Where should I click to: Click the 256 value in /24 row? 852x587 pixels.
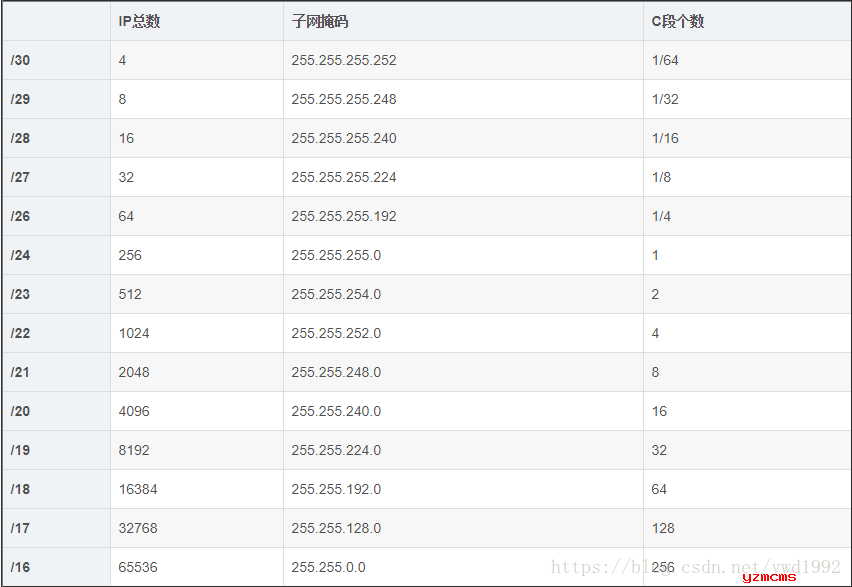click(130, 255)
